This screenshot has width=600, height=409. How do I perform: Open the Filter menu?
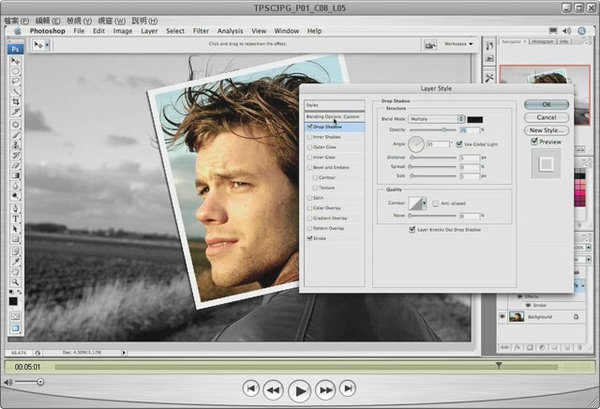click(x=201, y=31)
